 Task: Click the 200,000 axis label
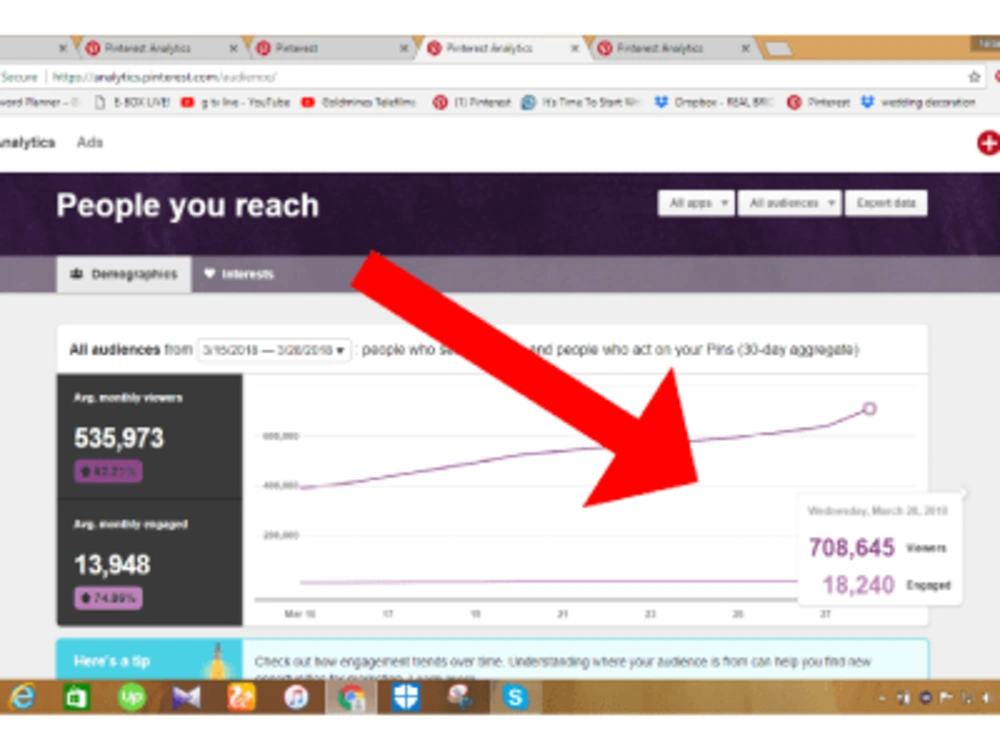point(281,535)
